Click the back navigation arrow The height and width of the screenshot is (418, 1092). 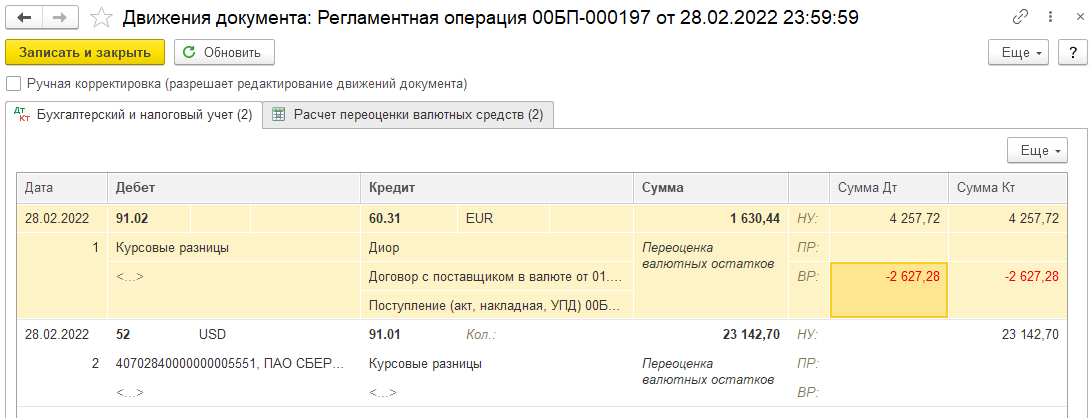[x=25, y=18]
